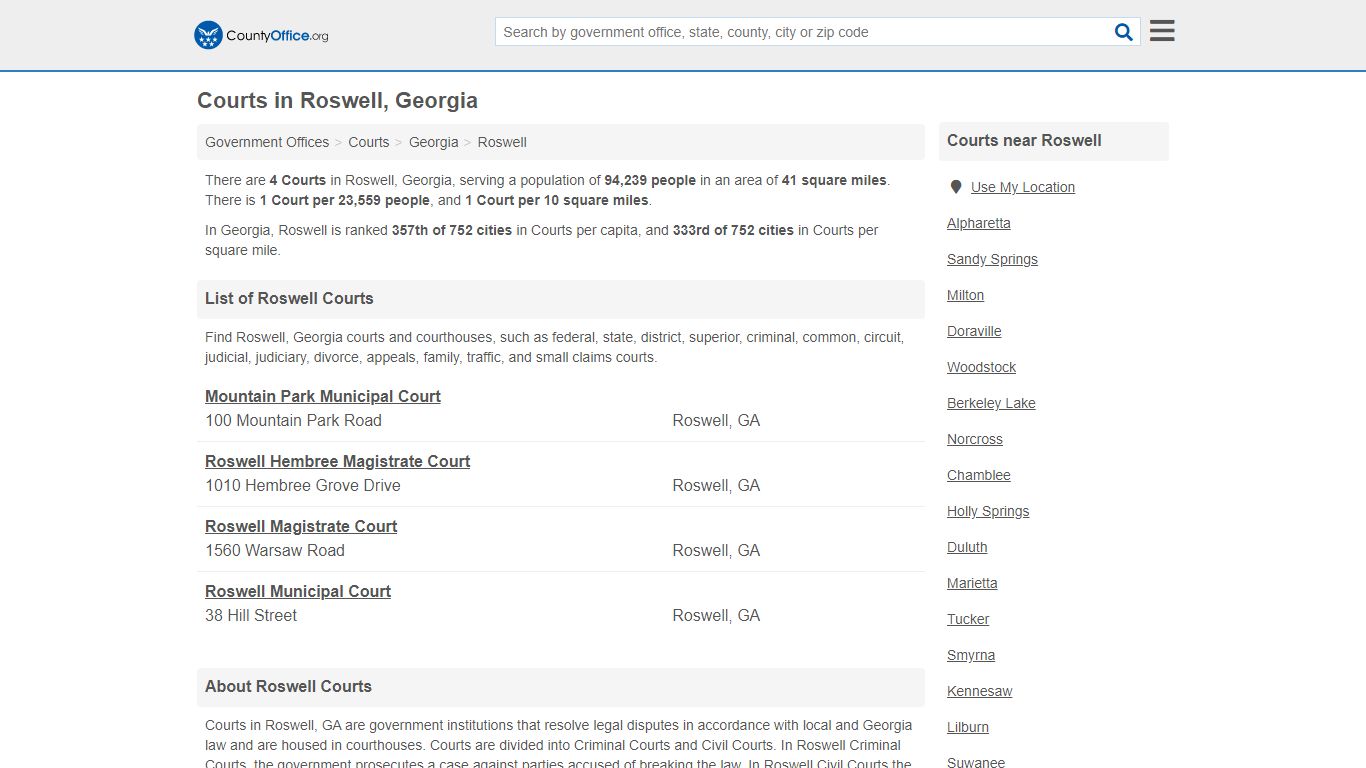The image size is (1366, 768).
Task: Go to Courts breadcrumb
Action: 369,142
